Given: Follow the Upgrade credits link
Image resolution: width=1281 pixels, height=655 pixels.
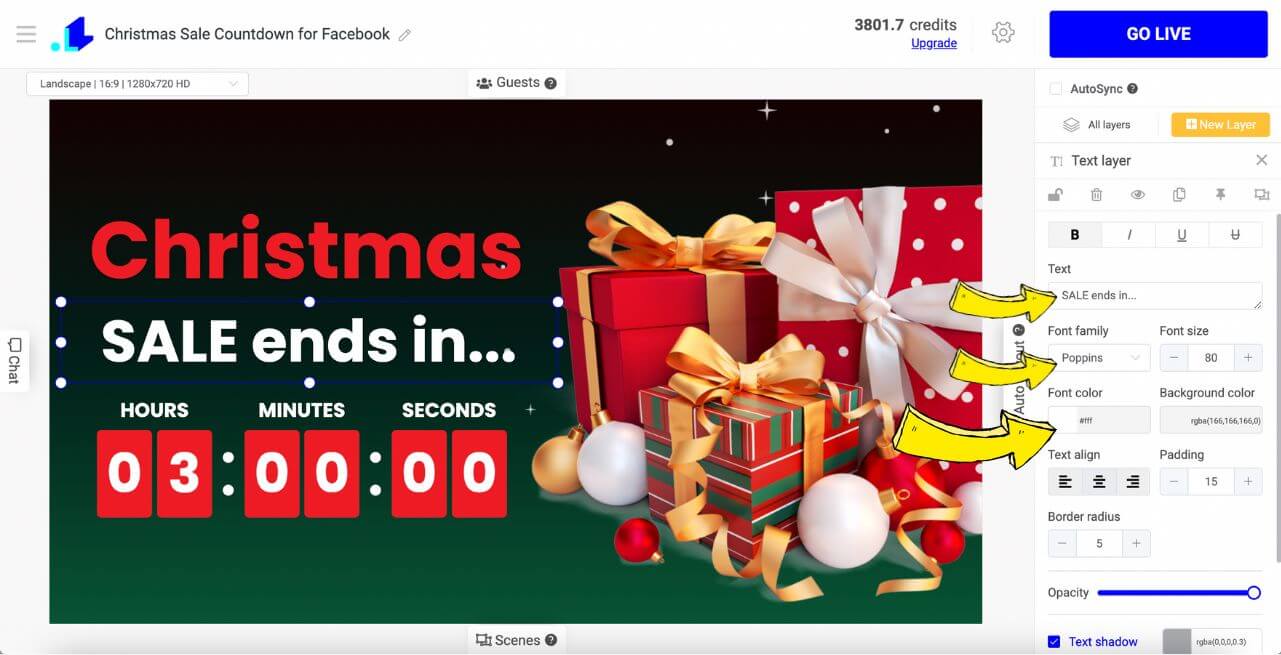Looking at the screenshot, I should 934,44.
